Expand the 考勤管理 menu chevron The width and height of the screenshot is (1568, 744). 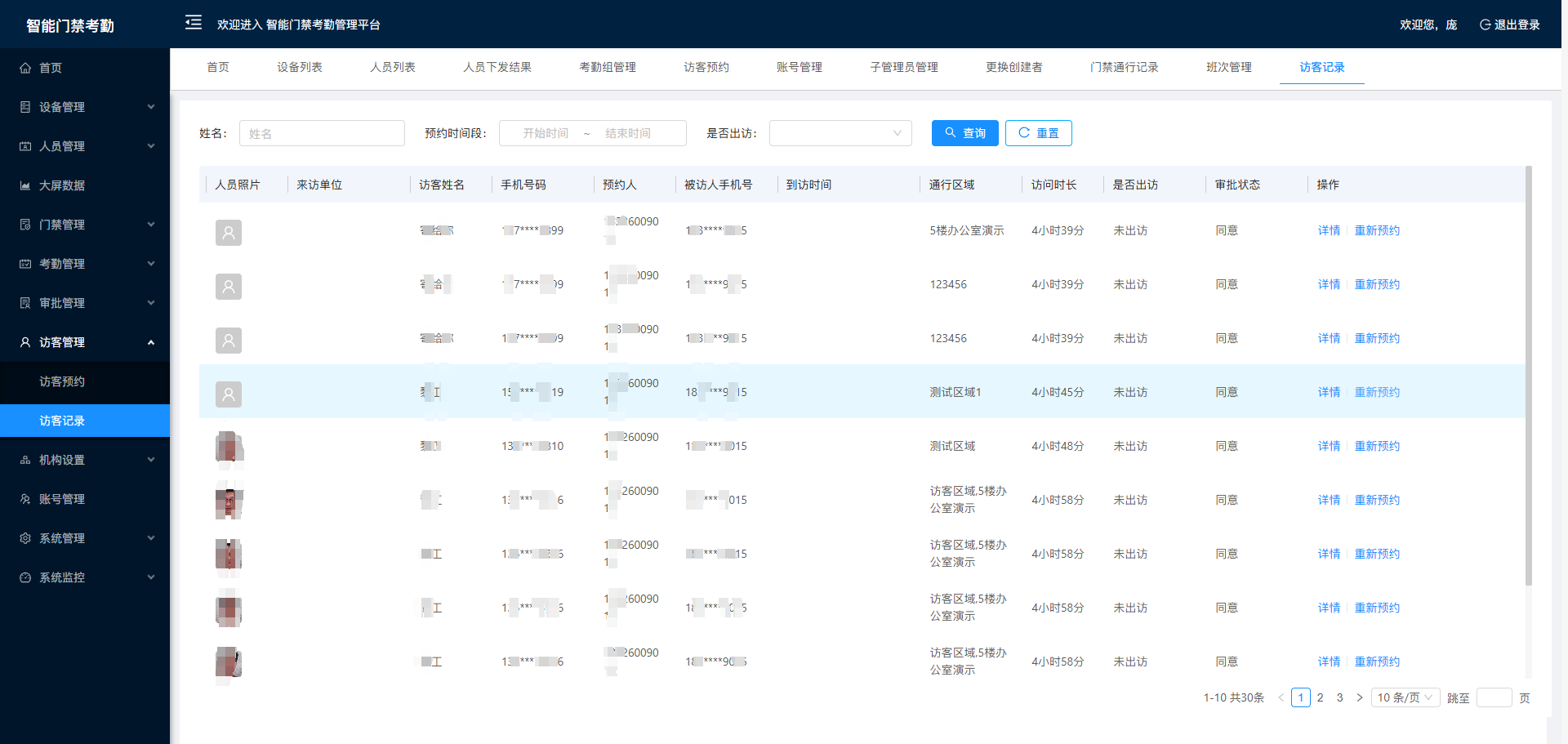(151, 264)
